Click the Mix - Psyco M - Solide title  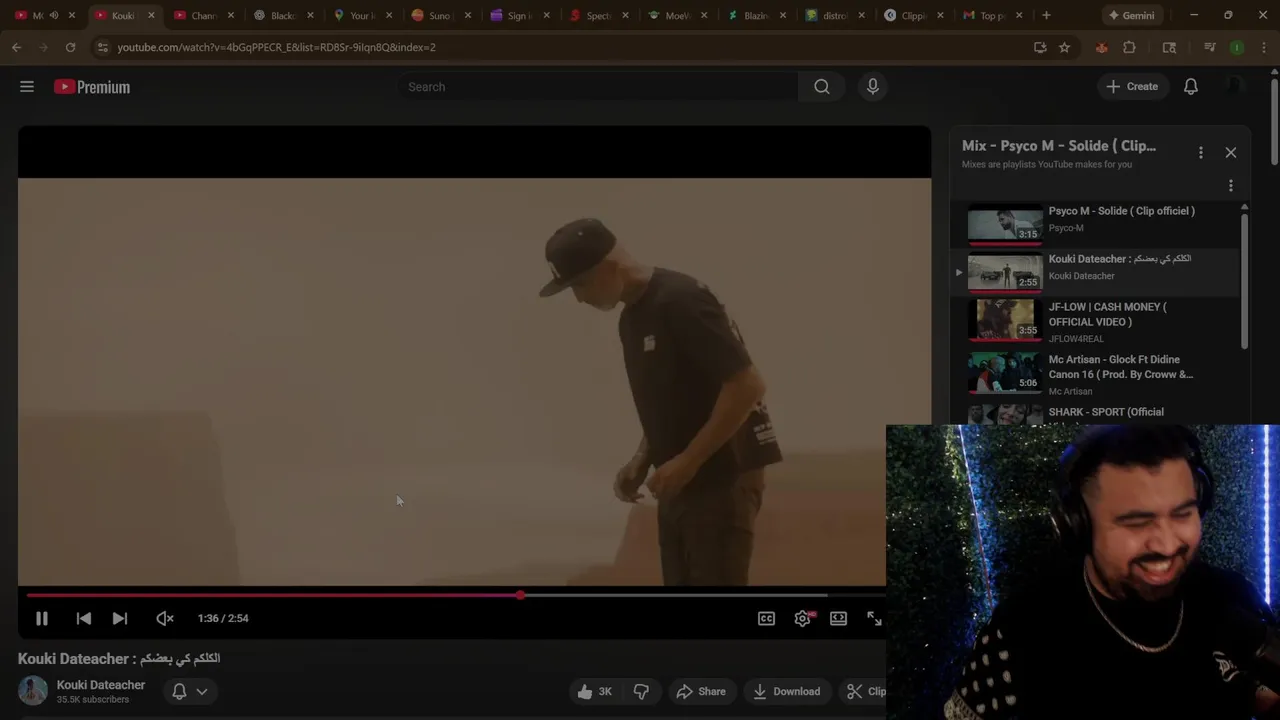click(1059, 146)
